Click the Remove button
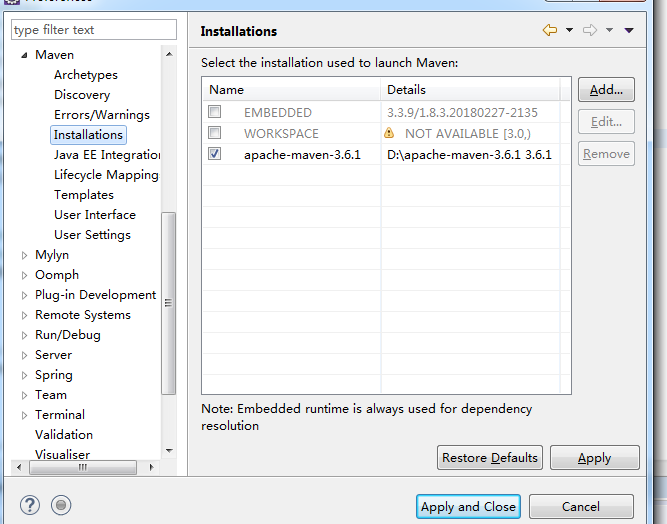667x524 pixels. (x=606, y=154)
